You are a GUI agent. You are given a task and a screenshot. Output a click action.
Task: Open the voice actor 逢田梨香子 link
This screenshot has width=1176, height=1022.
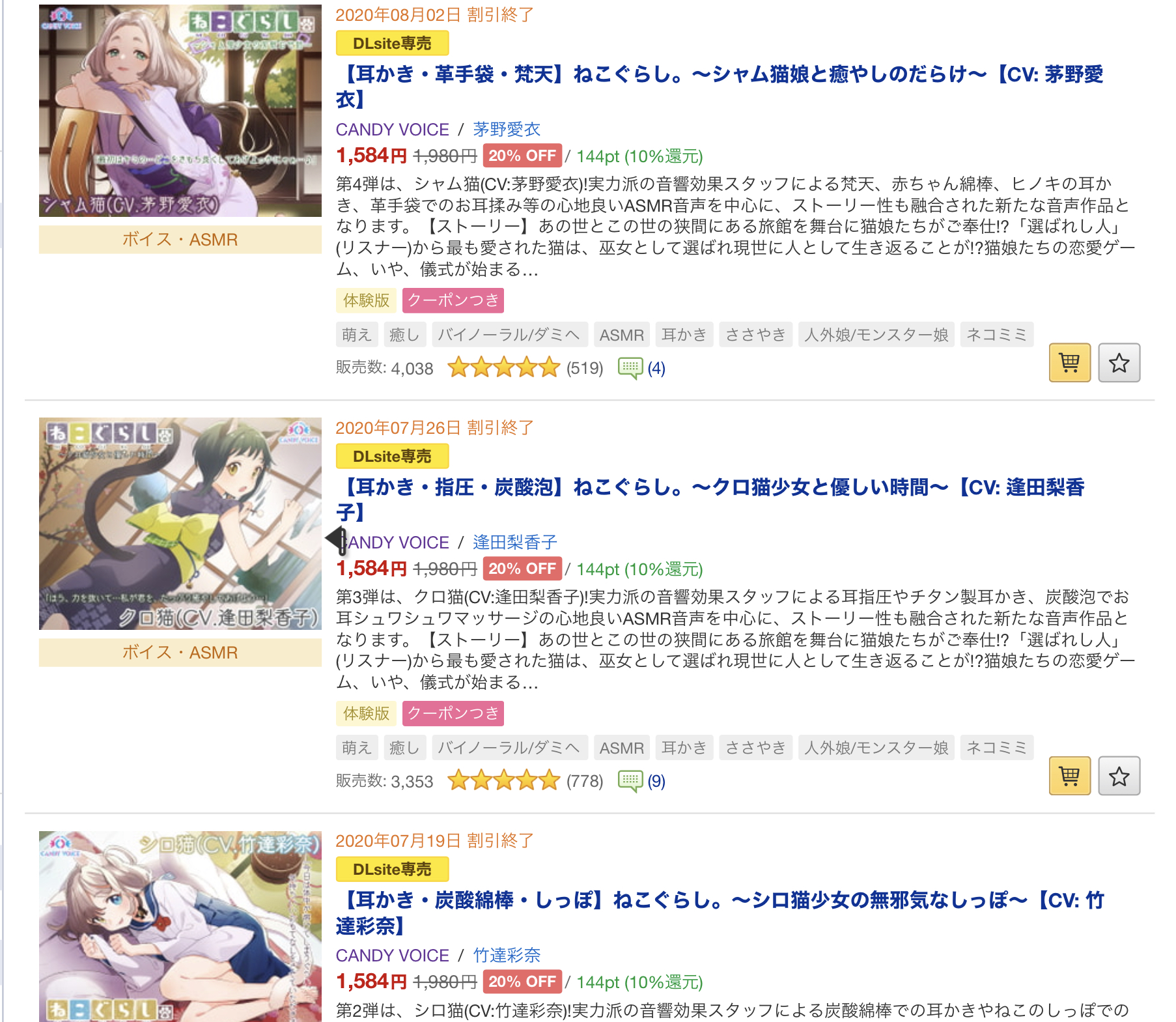pos(515,542)
